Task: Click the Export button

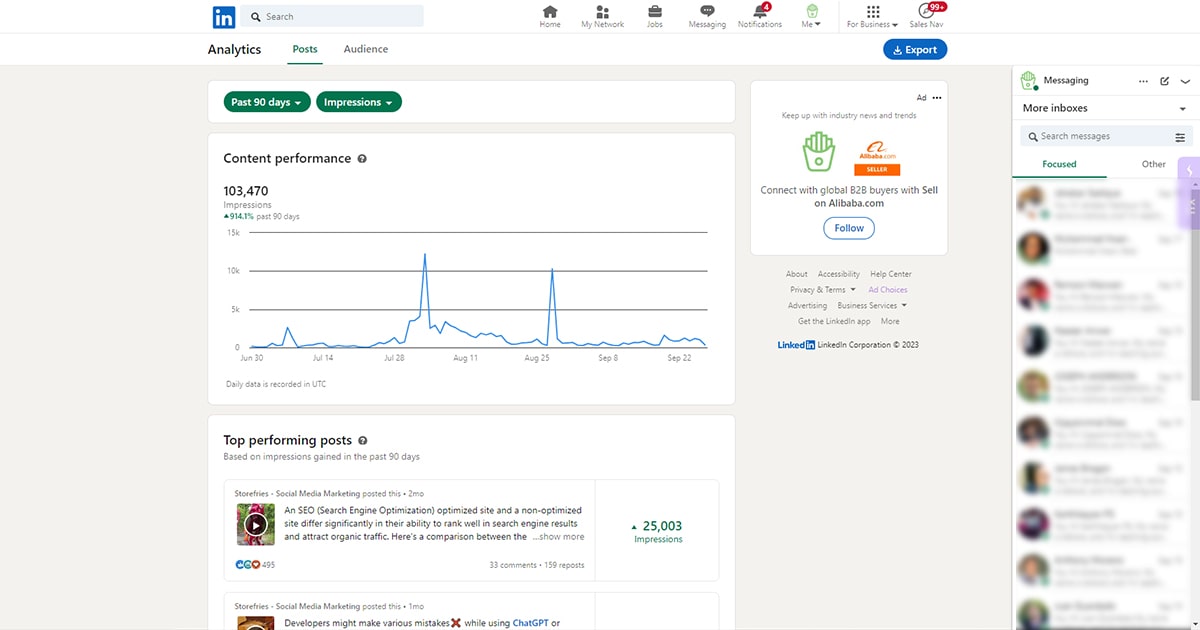Action: pyautogui.click(x=914, y=50)
